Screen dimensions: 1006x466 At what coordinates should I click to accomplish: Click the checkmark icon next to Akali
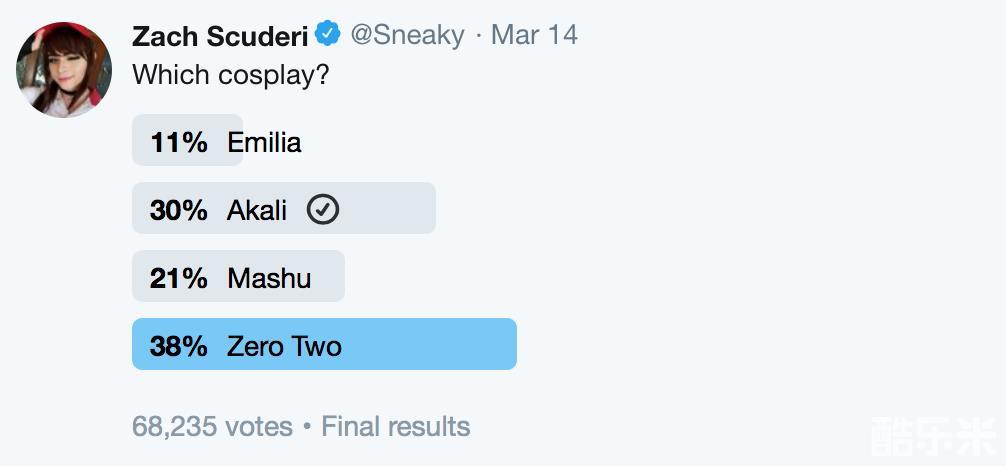tap(323, 209)
